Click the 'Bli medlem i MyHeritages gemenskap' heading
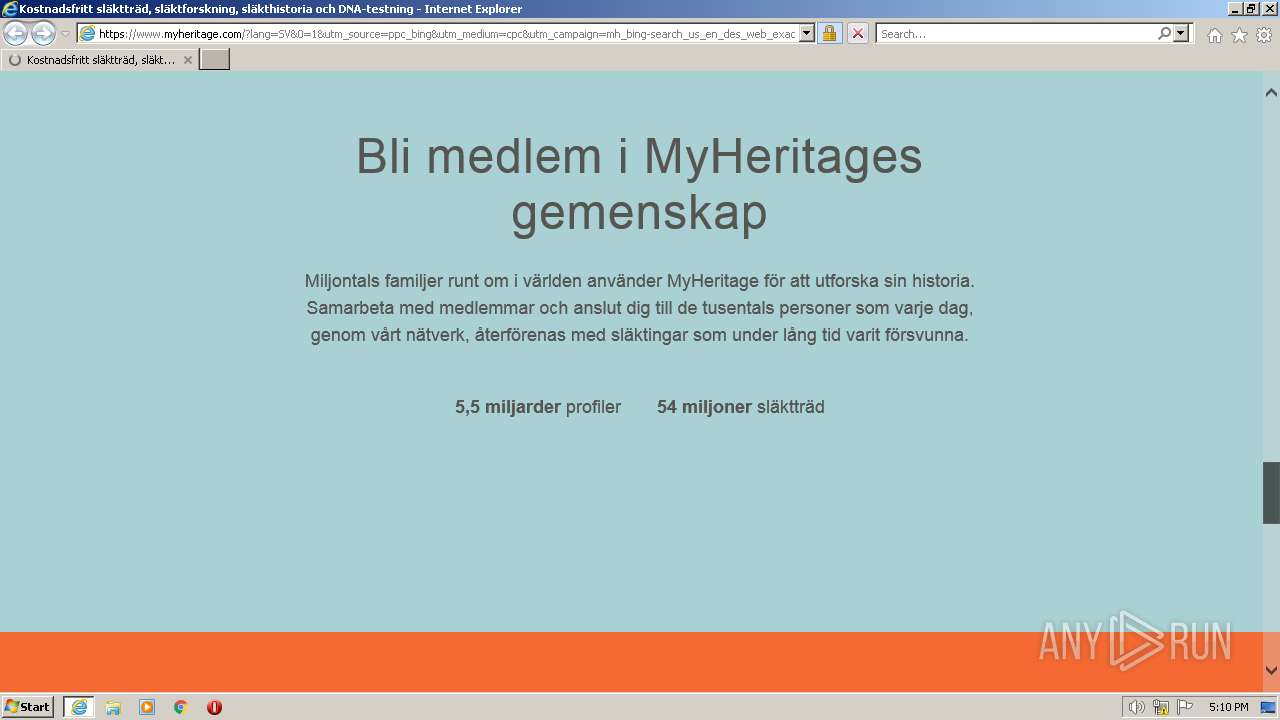 tap(639, 185)
